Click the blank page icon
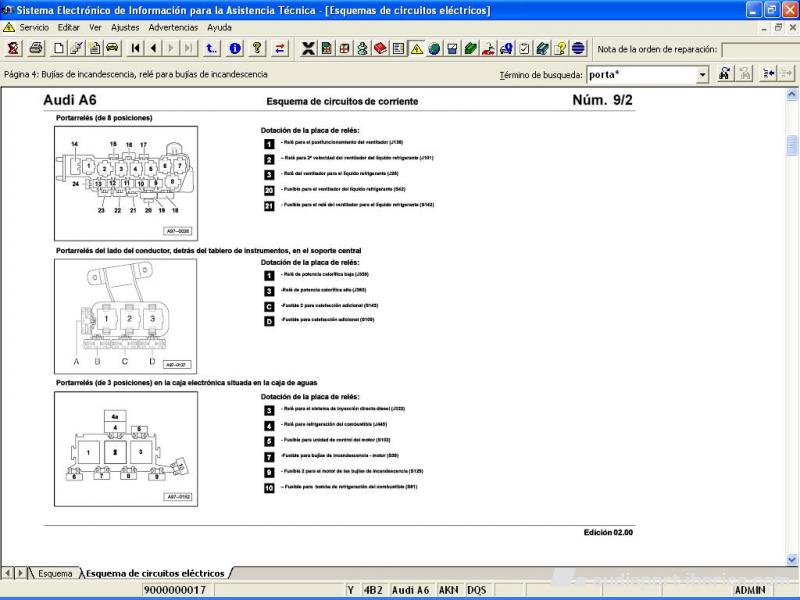800x600 pixels. pos(59,48)
